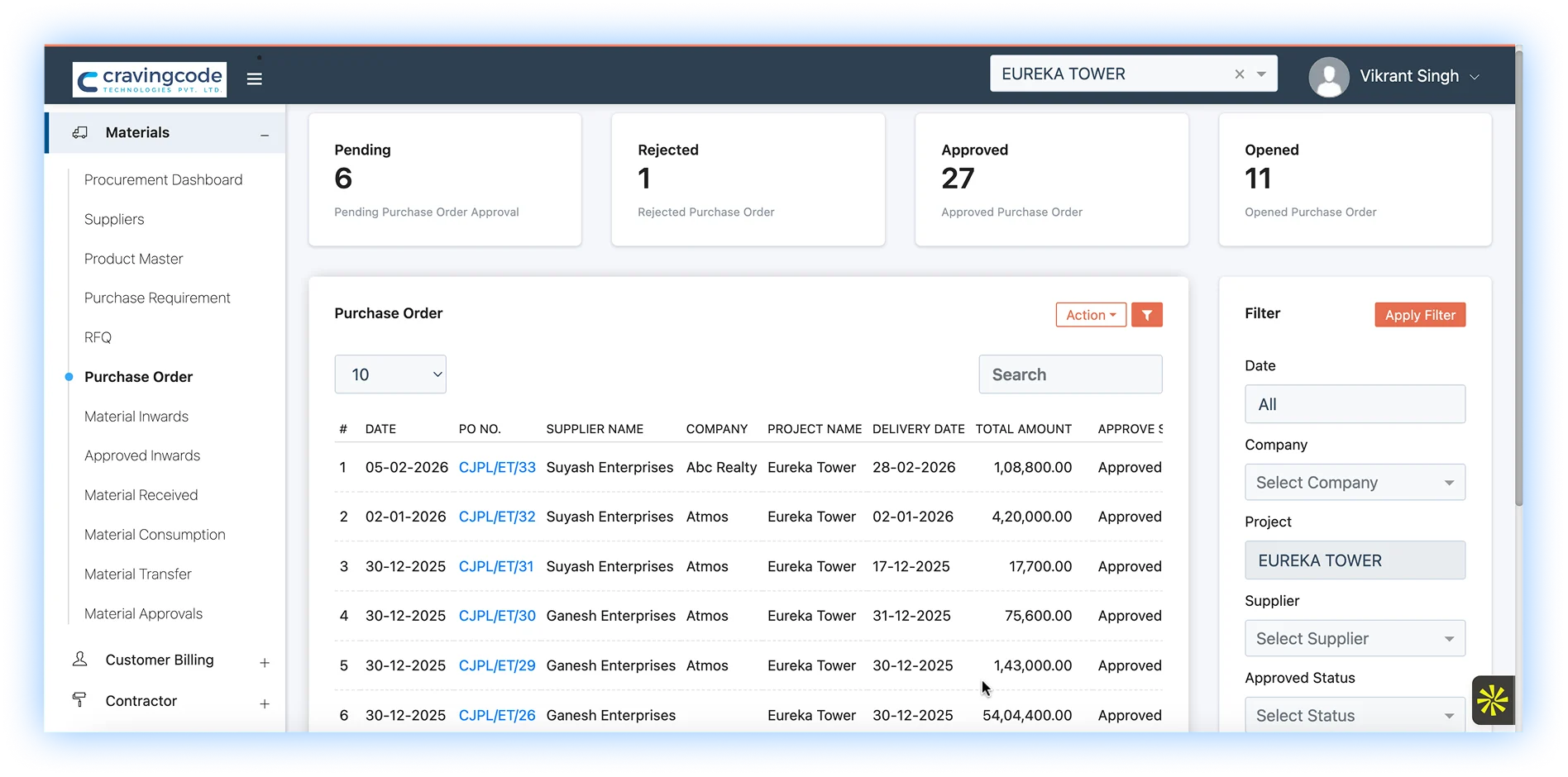1568x777 pixels.
Task: Click the Materials megaphone icon
Action: point(79,132)
